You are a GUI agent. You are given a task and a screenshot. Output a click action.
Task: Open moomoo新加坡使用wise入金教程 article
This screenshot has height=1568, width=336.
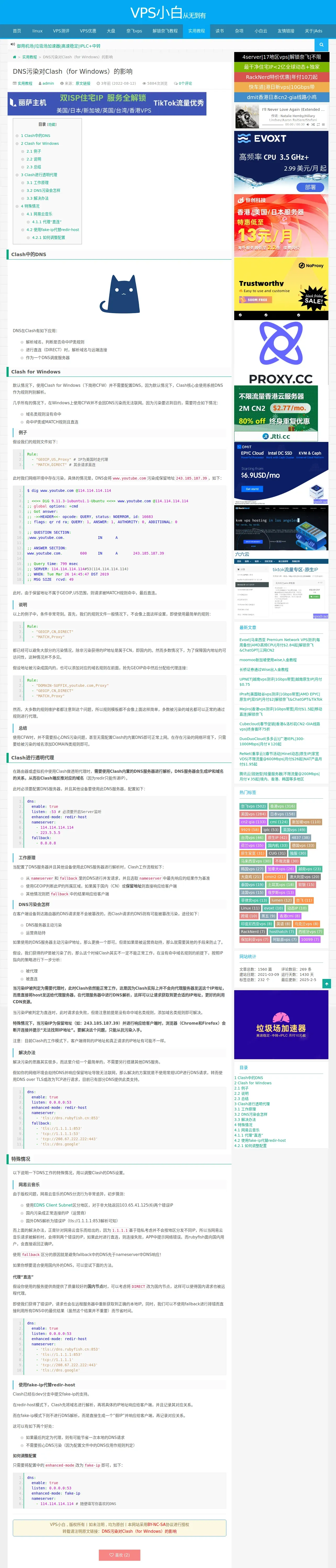tap(268, 660)
